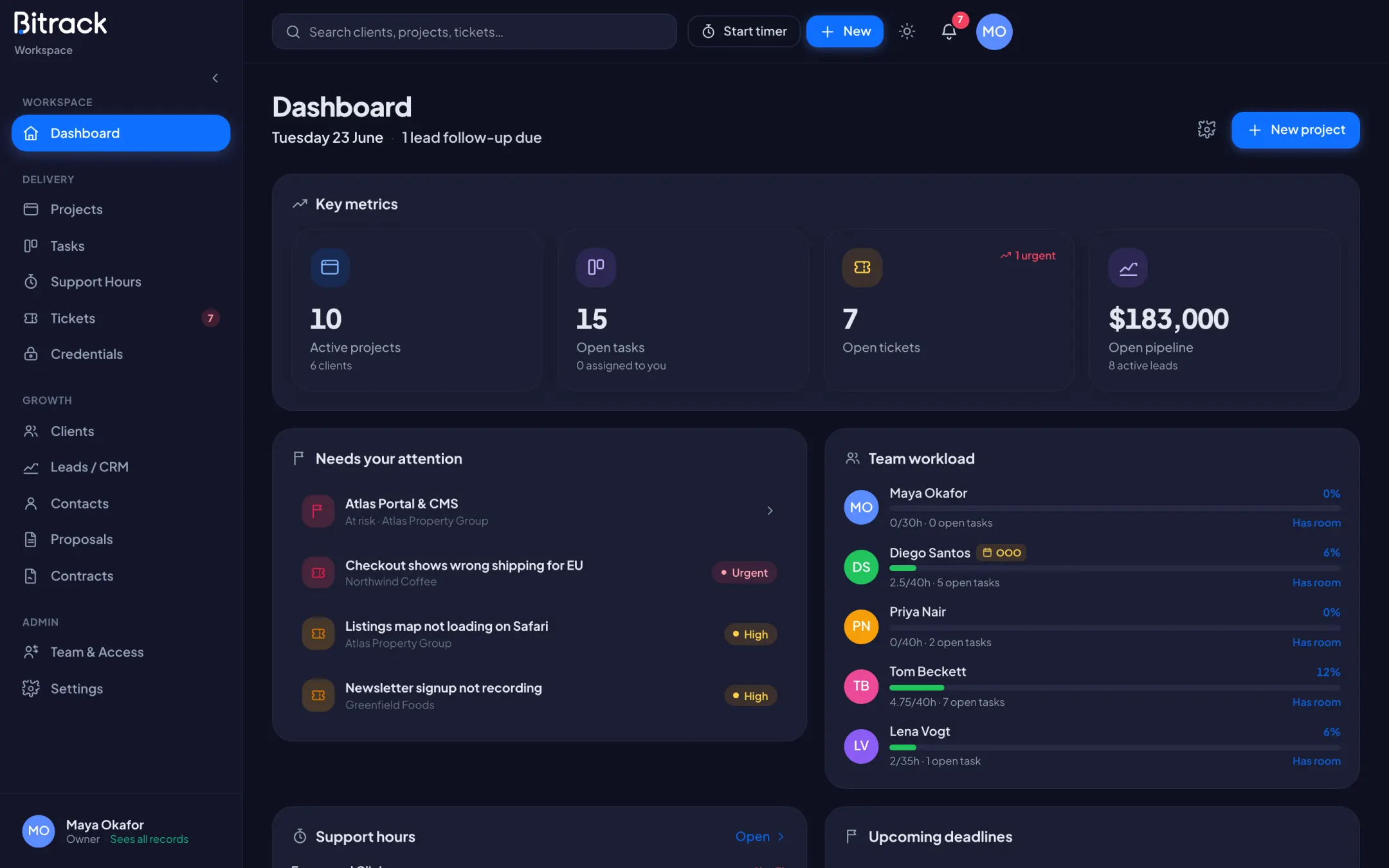Open Leads / CRM in the sidebar

point(121,467)
